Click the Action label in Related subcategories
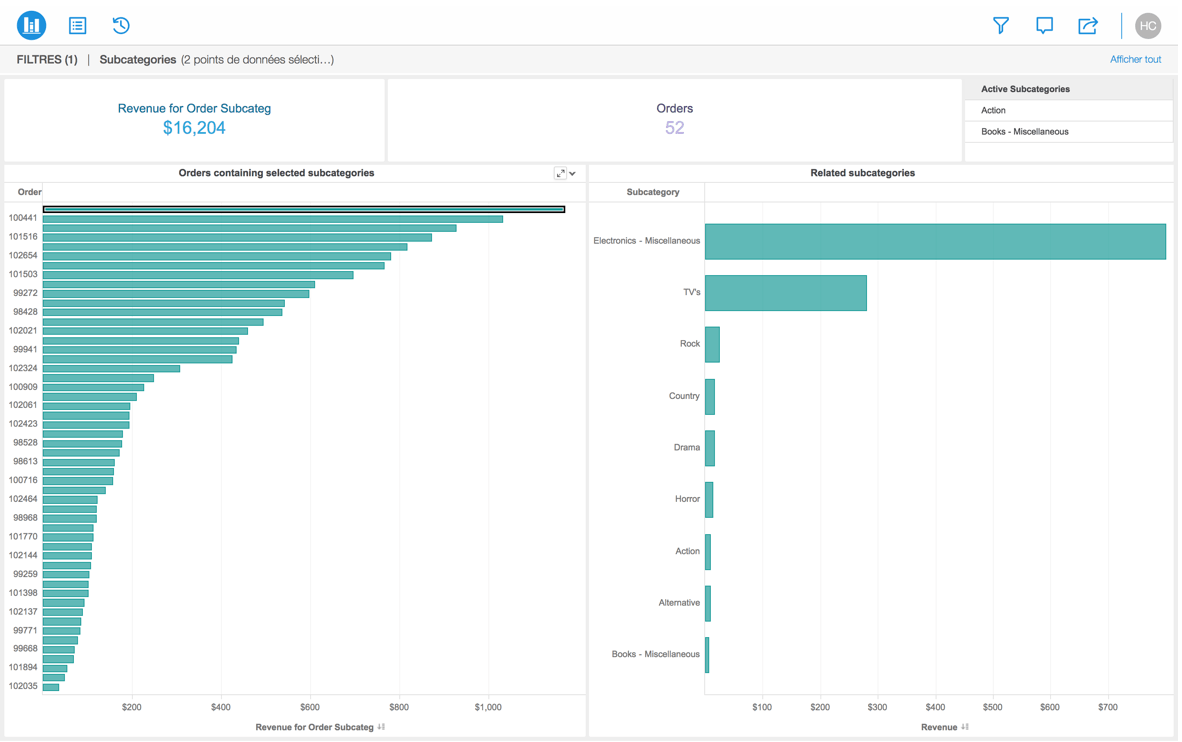This screenshot has height=742, width=1182. 687,551
